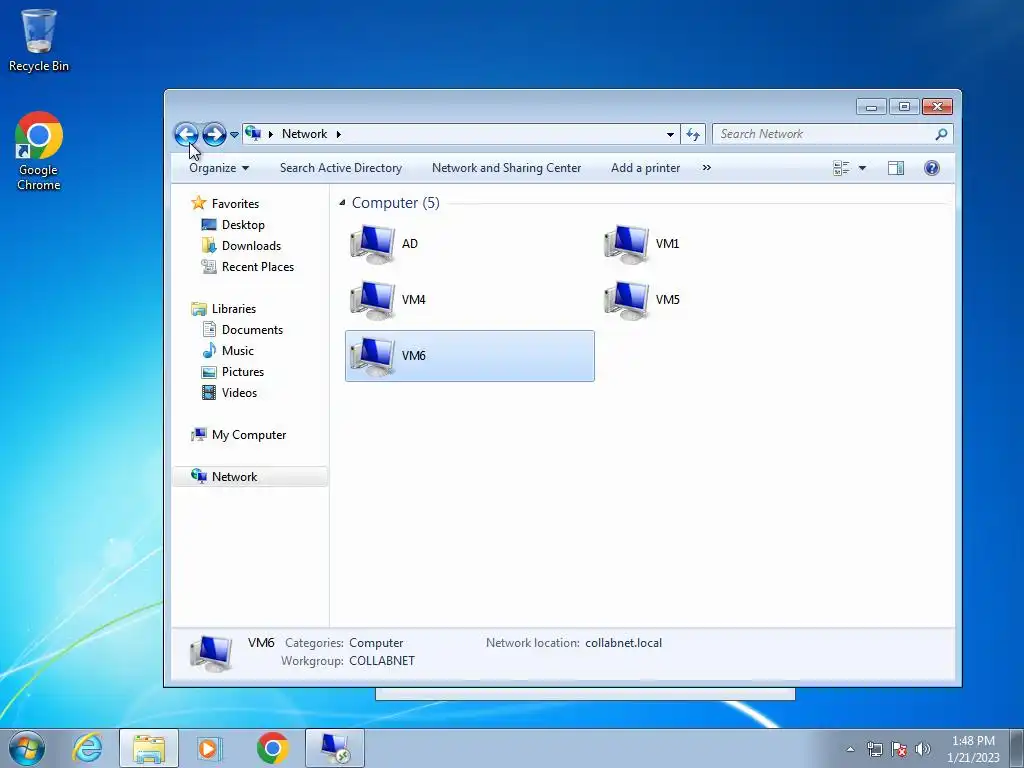
Task: Open Google Chrome desktop shortcut
Action: click(x=39, y=151)
